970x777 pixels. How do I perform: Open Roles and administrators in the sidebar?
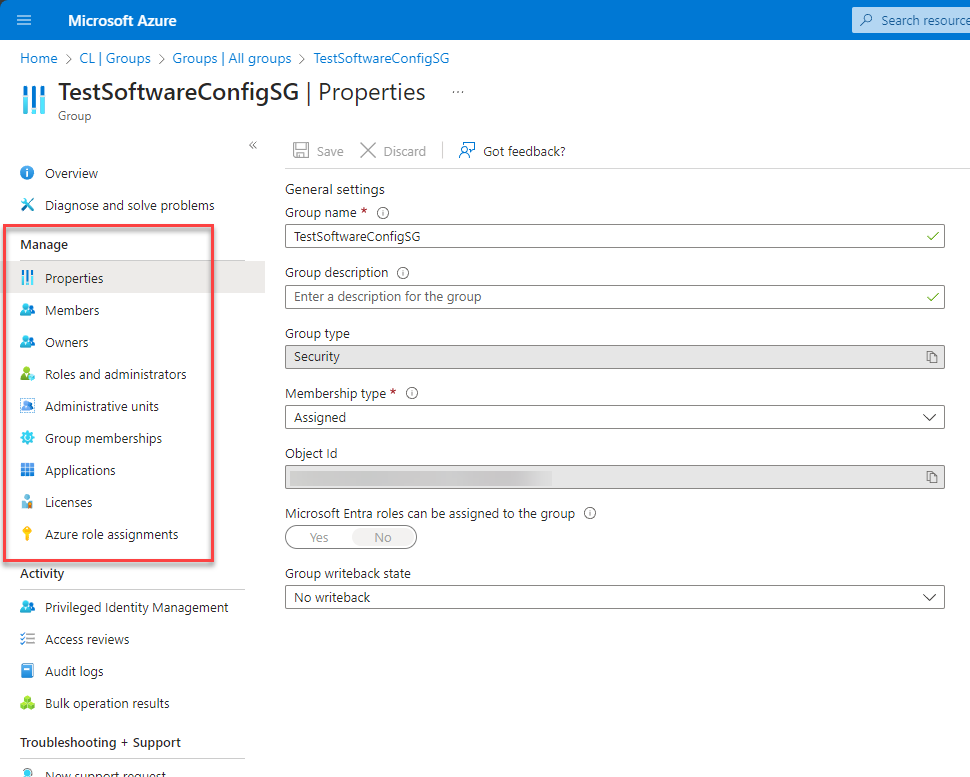coord(116,374)
